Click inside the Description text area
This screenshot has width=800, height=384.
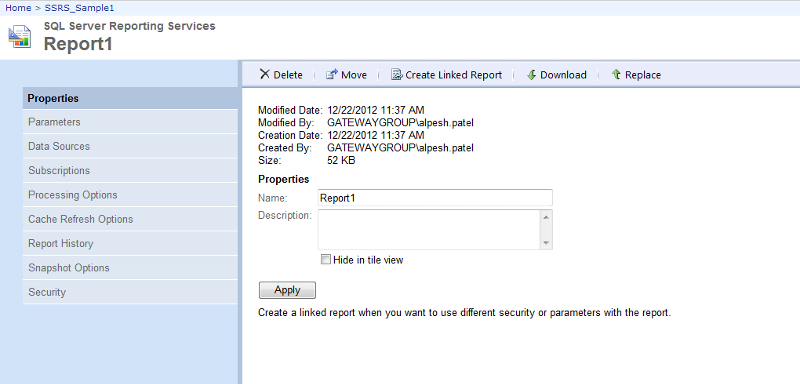tap(429, 229)
